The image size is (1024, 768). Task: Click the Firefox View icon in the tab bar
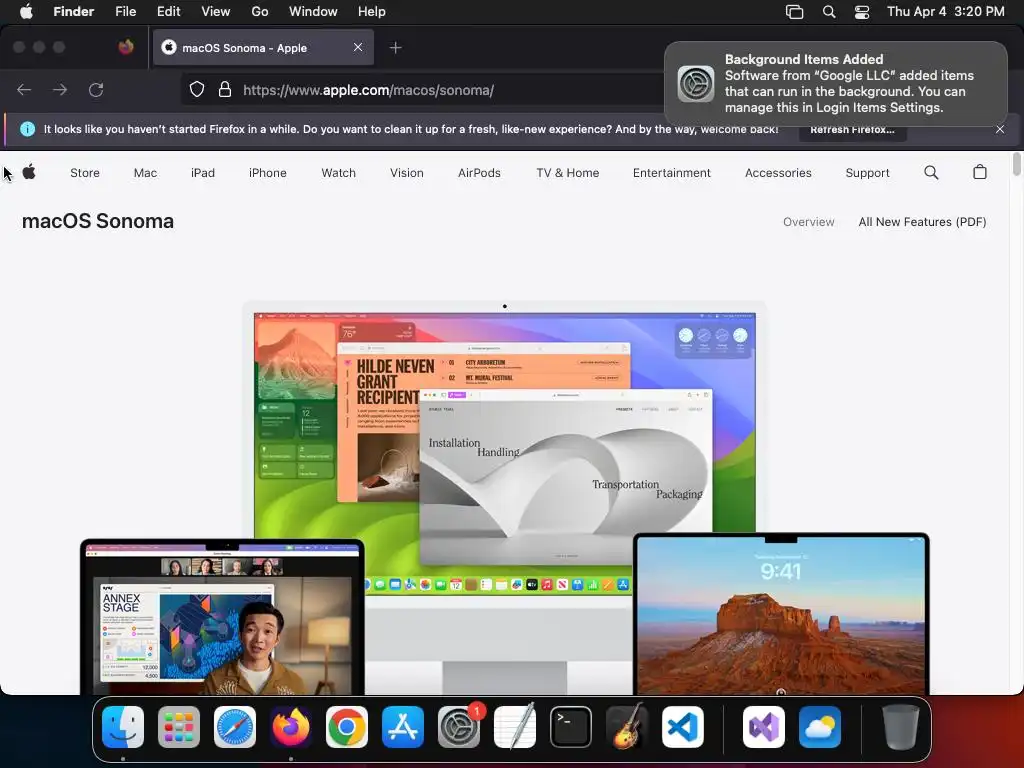[126, 47]
